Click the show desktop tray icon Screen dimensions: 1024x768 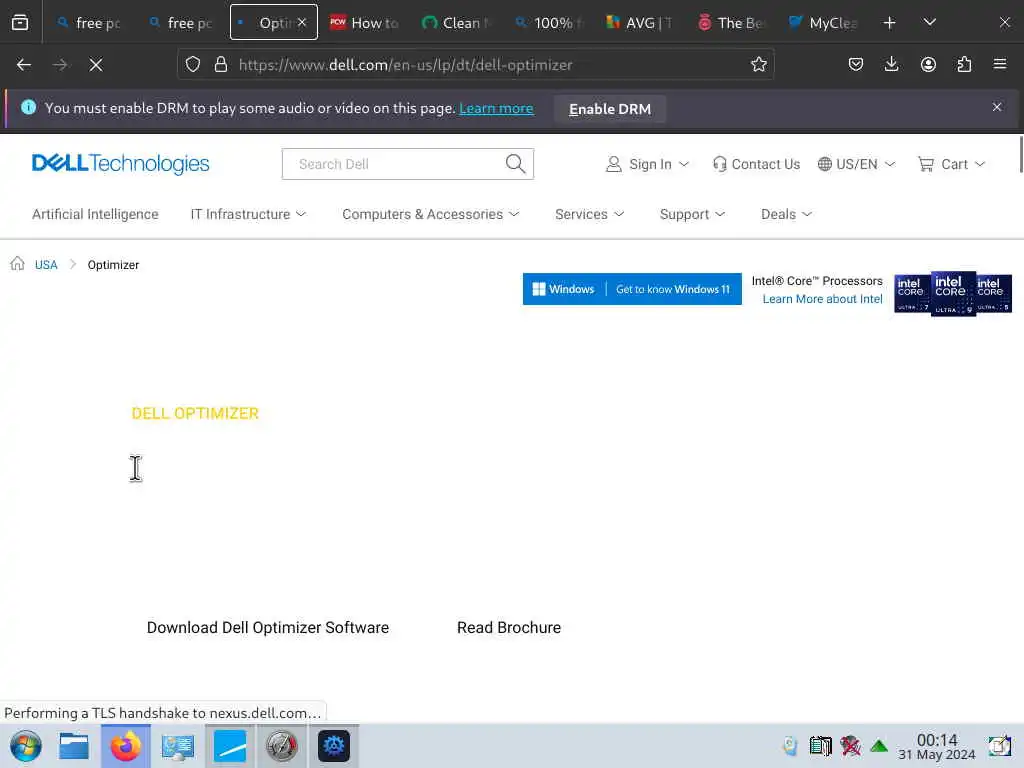(999, 746)
